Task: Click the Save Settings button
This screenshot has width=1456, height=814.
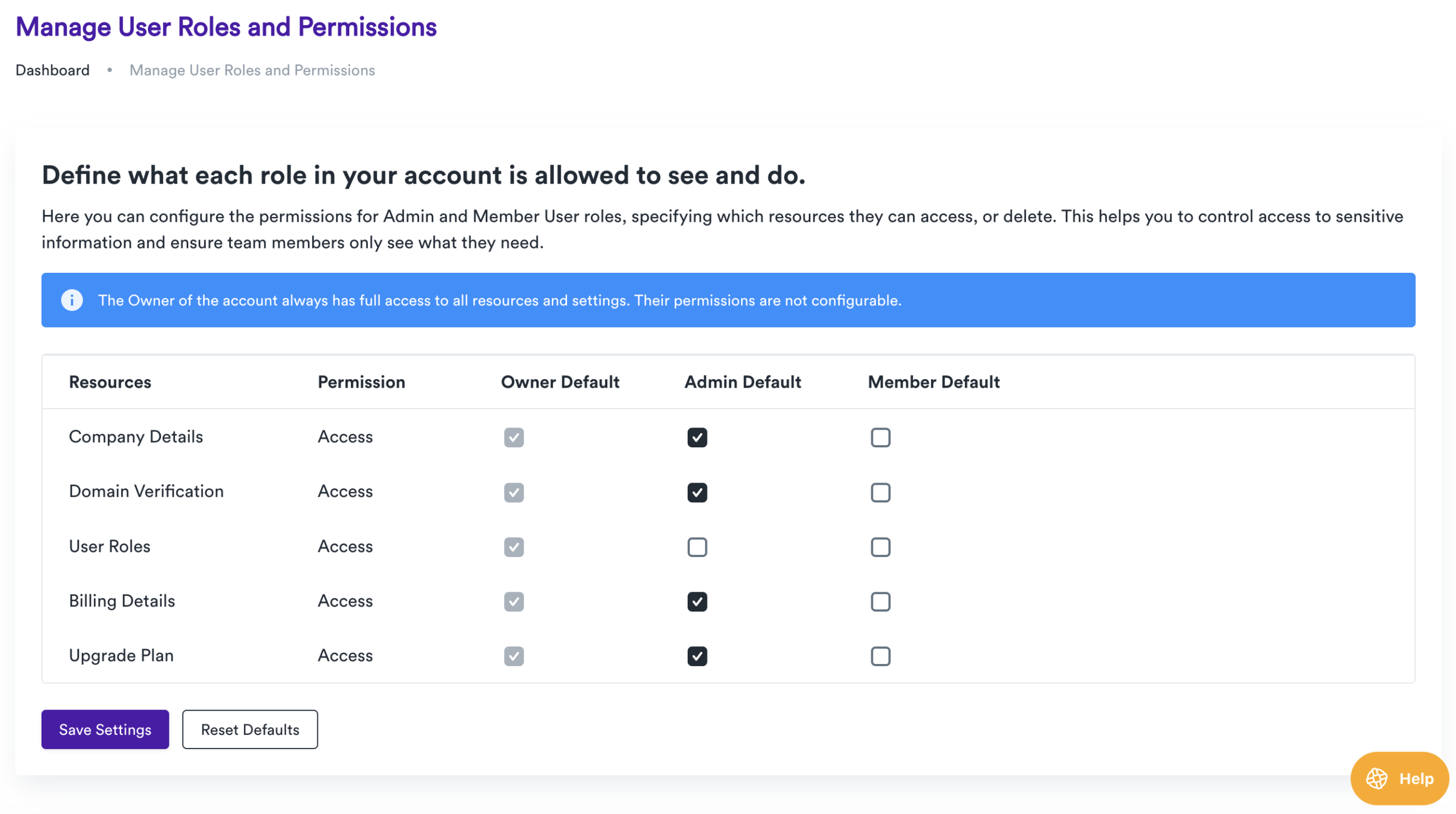Action: pyautogui.click(x=105, y=729)
